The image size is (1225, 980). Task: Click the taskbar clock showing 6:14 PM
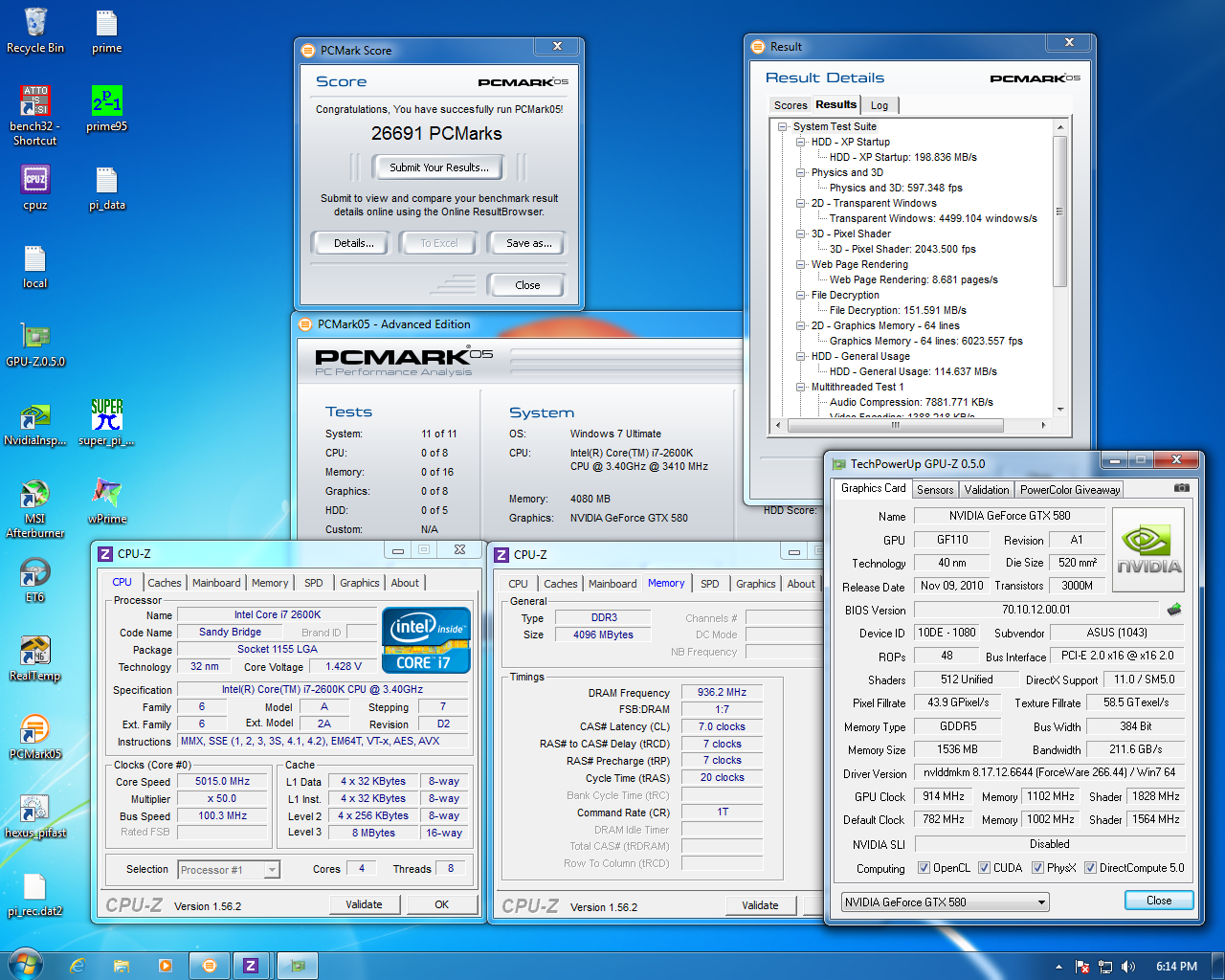(1176, 967)
